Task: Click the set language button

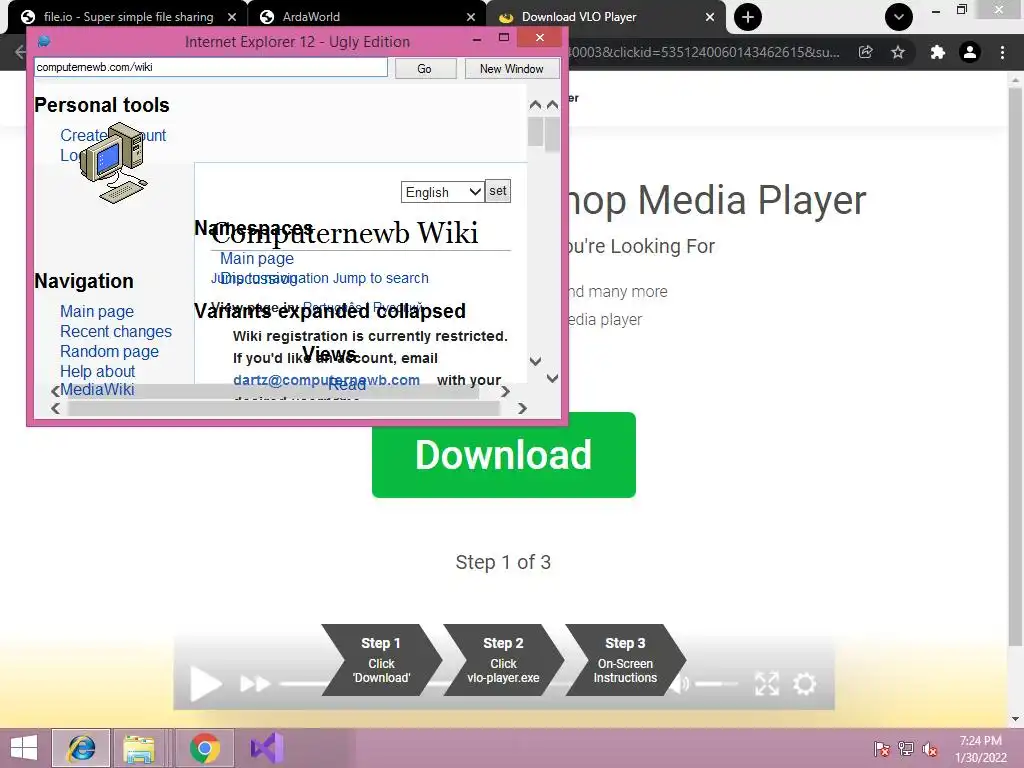Action: [x=498, y=191]
